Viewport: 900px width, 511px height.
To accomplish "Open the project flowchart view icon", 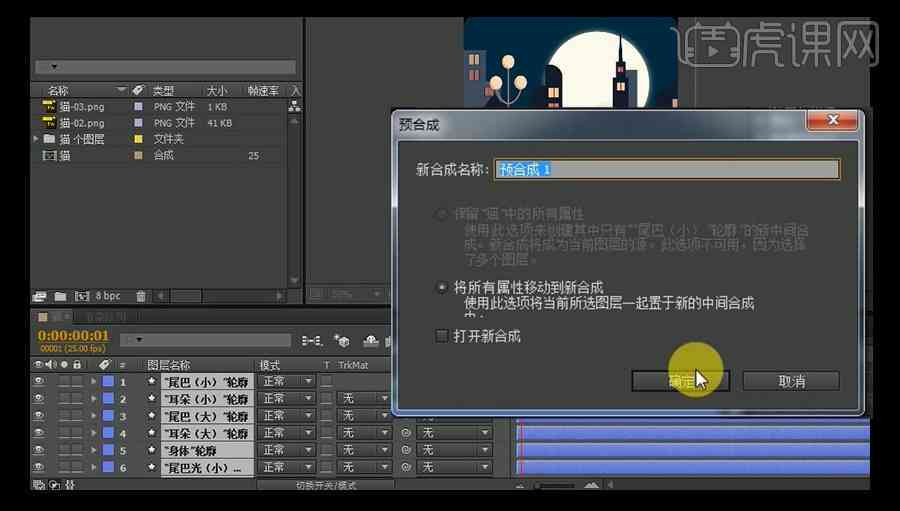I will [x=294, y=106].
